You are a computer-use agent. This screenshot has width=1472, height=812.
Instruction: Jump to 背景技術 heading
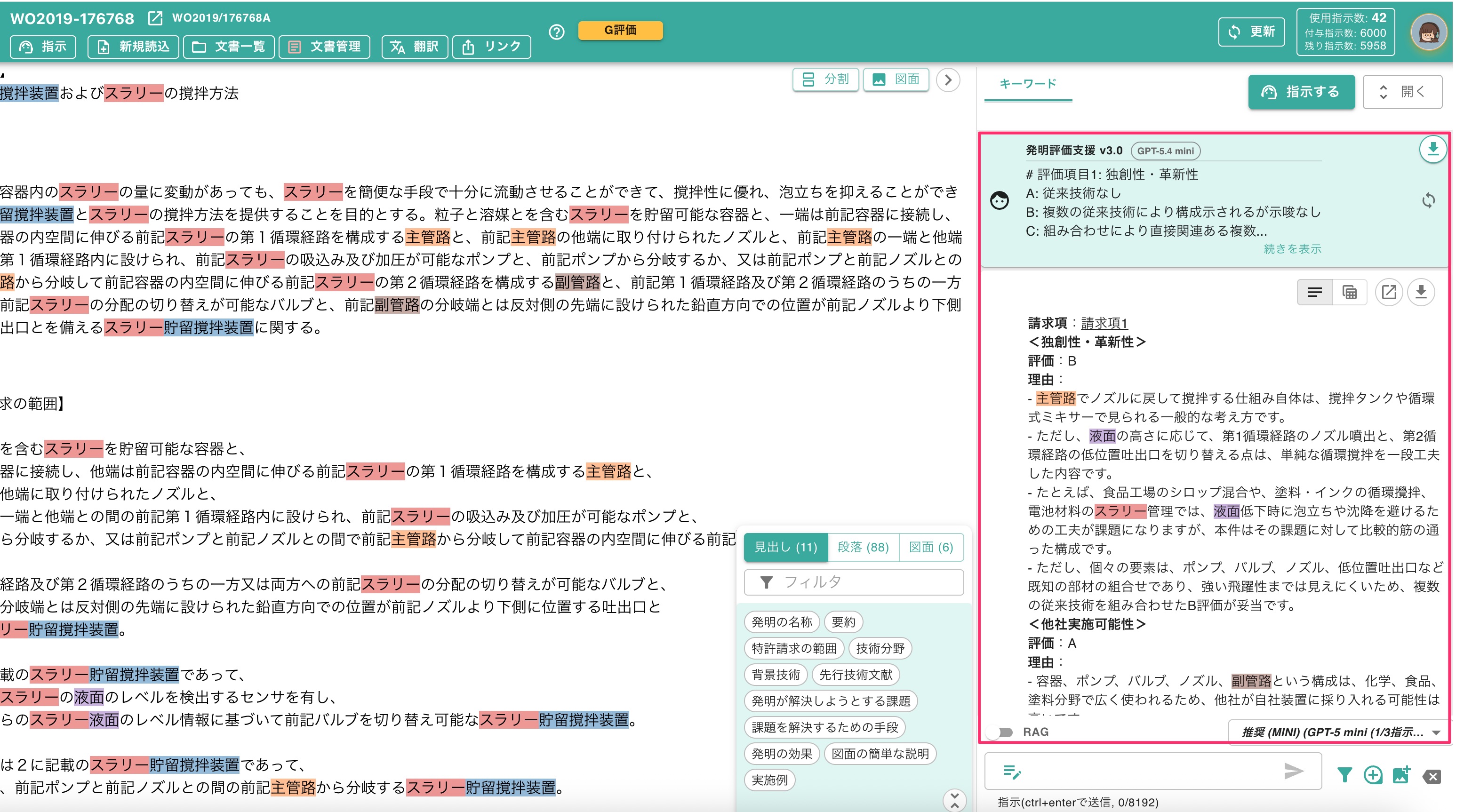pyautogui.click(x=776, y=675)
